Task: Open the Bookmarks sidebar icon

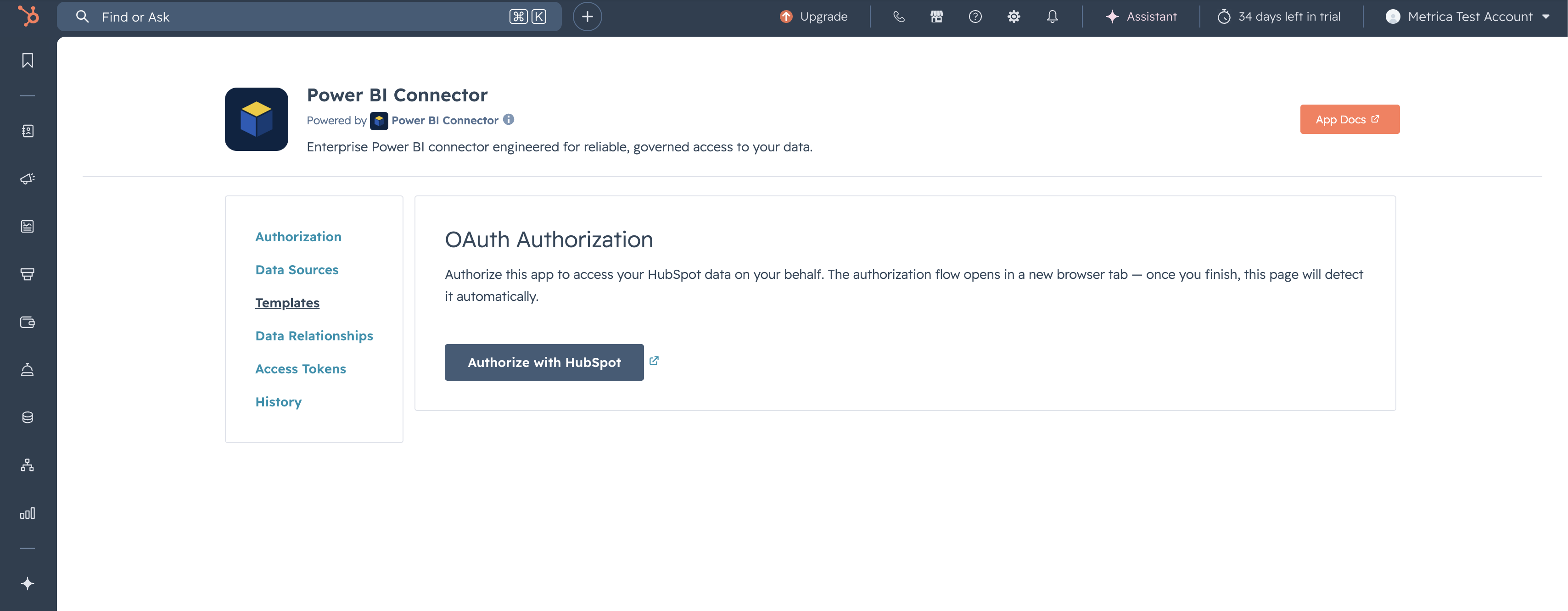Action: (28, 60)
